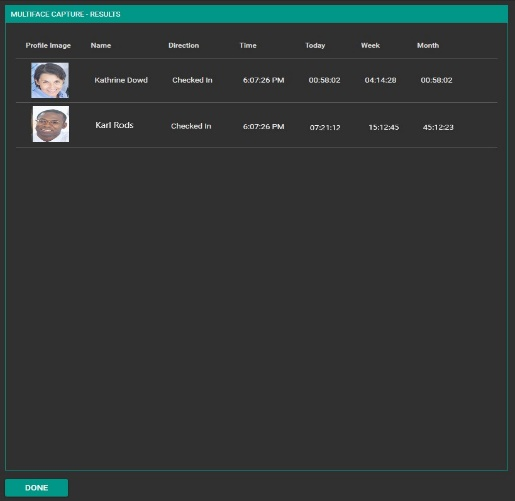Image resolution: width=515 pixels, height=501 pixels.
Task: Click the Profile Image column header
Action: 48,45
